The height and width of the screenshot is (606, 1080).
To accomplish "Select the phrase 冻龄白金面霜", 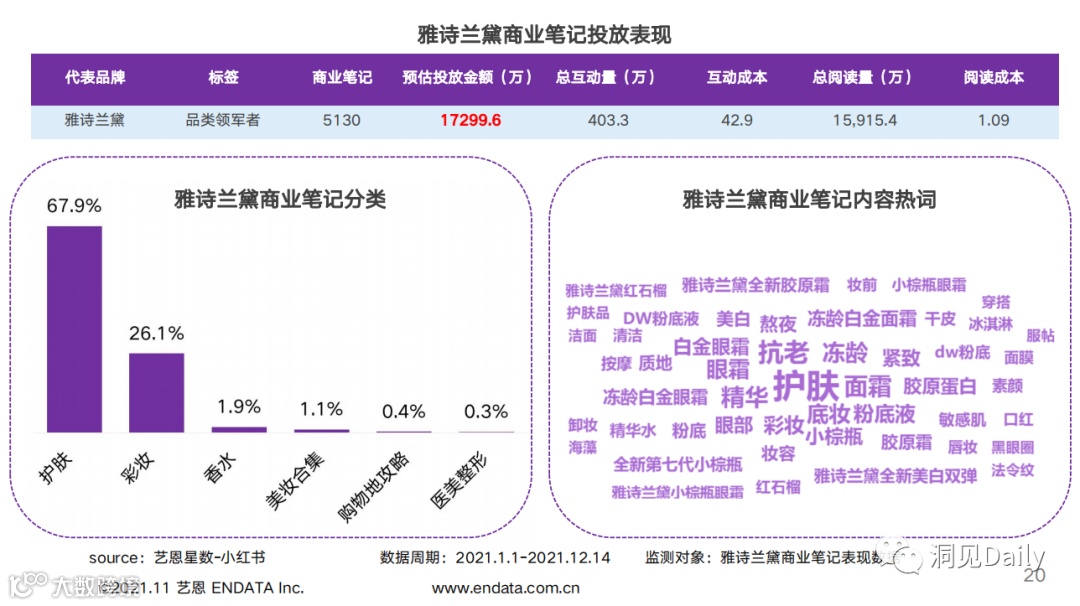I will [862, 318].
